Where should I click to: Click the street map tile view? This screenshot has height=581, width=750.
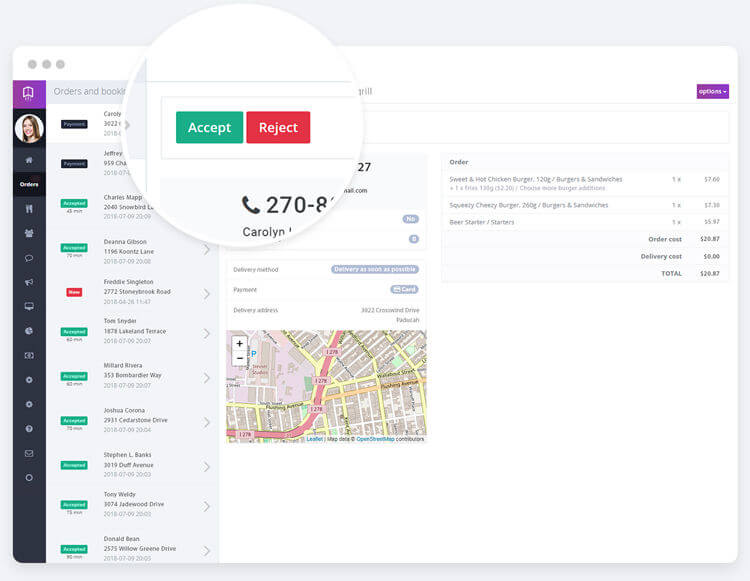pos(326,386)
